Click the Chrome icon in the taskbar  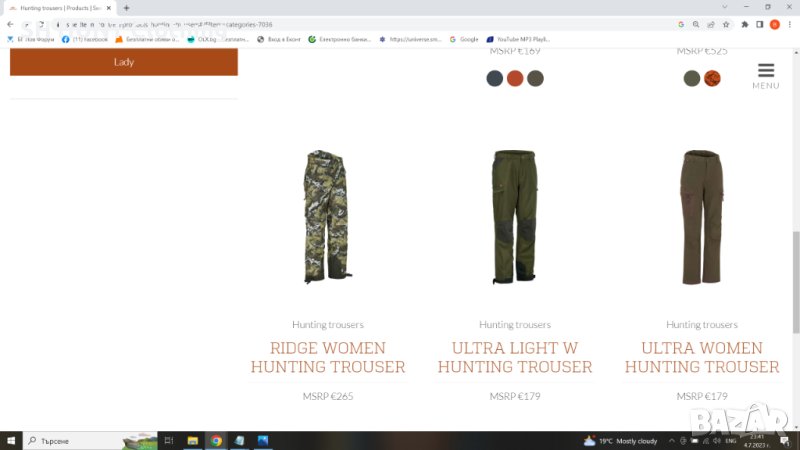216,440
